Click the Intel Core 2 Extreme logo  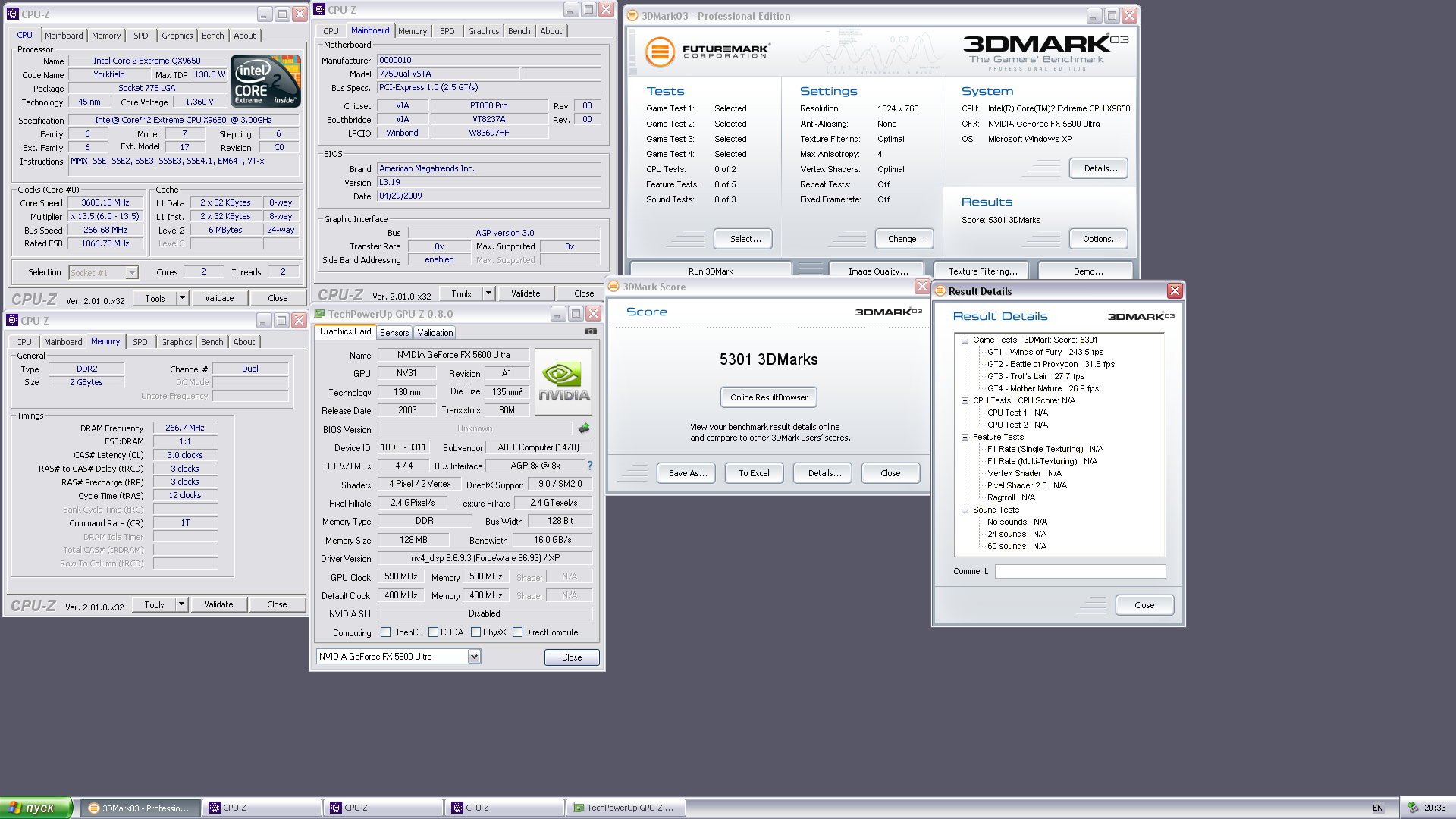coord(265,80)
